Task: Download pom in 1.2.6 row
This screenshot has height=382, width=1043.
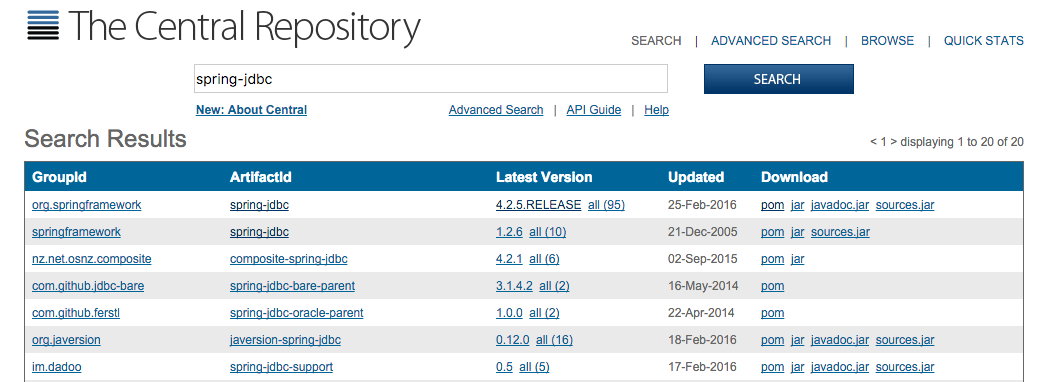Action: tap(772, 232)
